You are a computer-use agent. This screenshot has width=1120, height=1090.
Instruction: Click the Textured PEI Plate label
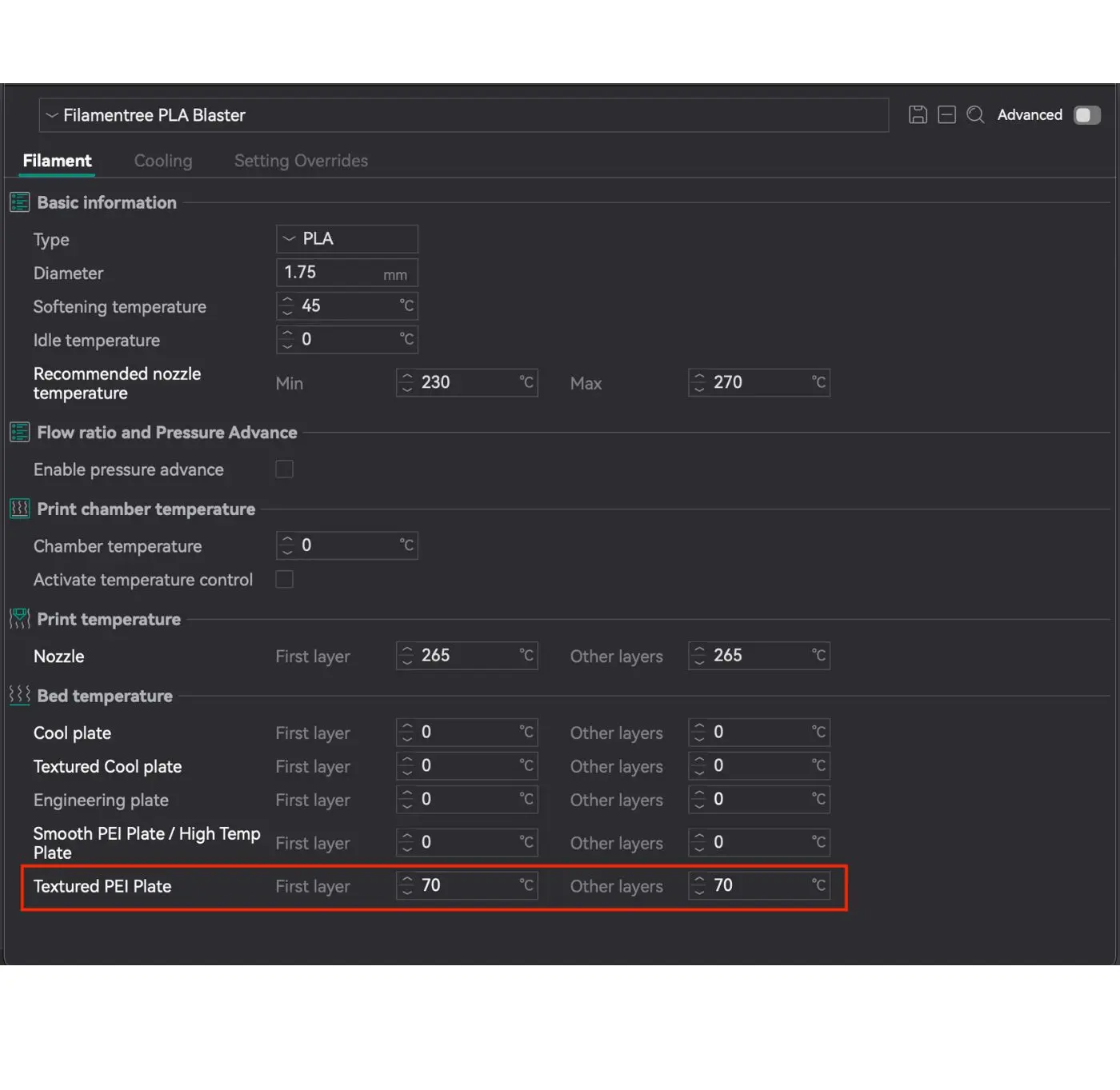click(x=102, y=886)
